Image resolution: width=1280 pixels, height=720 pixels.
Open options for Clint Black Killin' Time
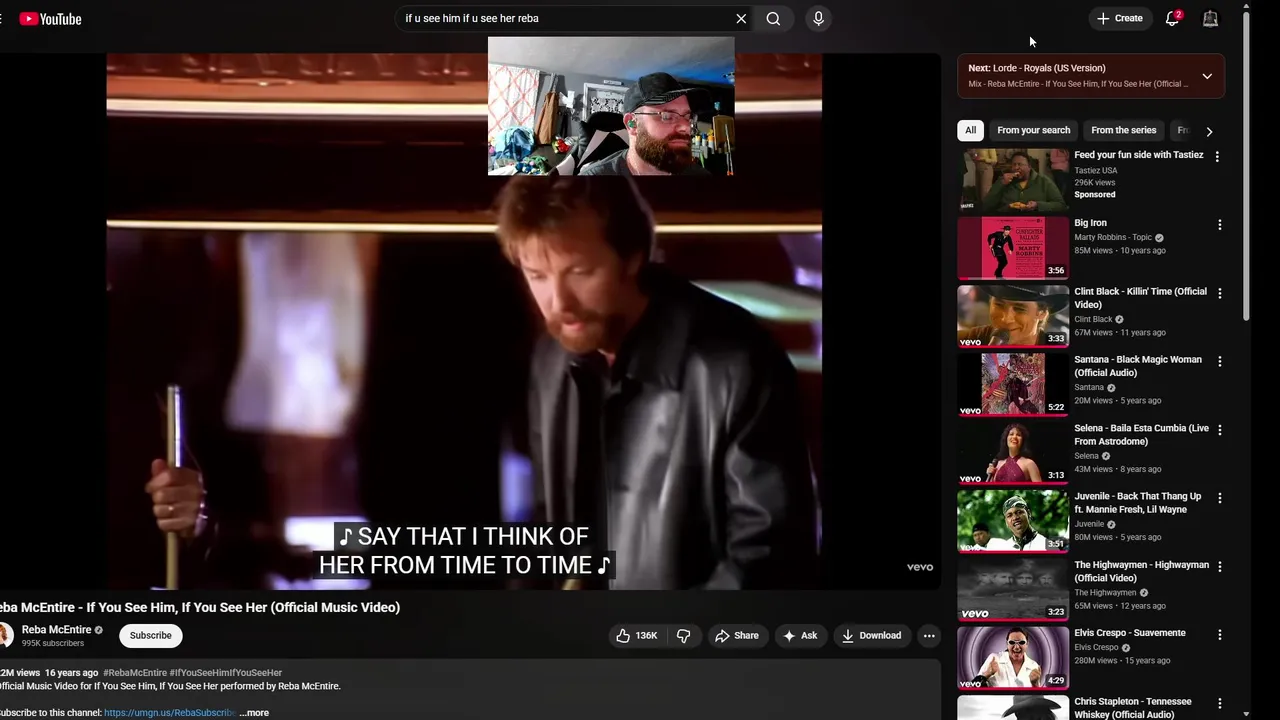tap(1219, 293)
